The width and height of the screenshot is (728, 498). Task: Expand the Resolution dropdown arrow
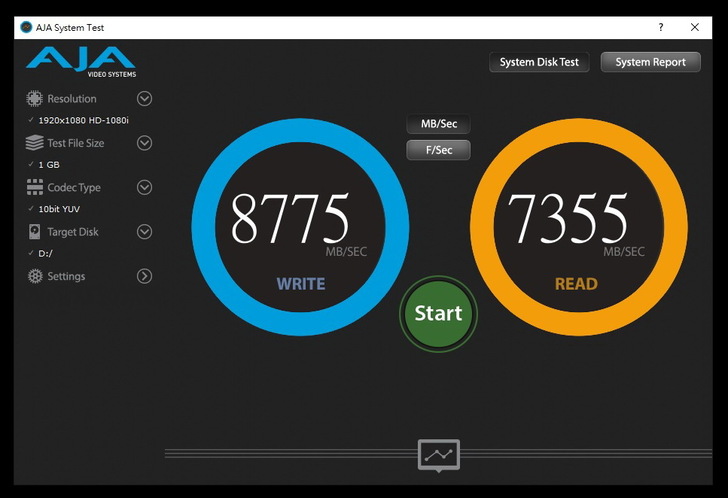[144, 98]
